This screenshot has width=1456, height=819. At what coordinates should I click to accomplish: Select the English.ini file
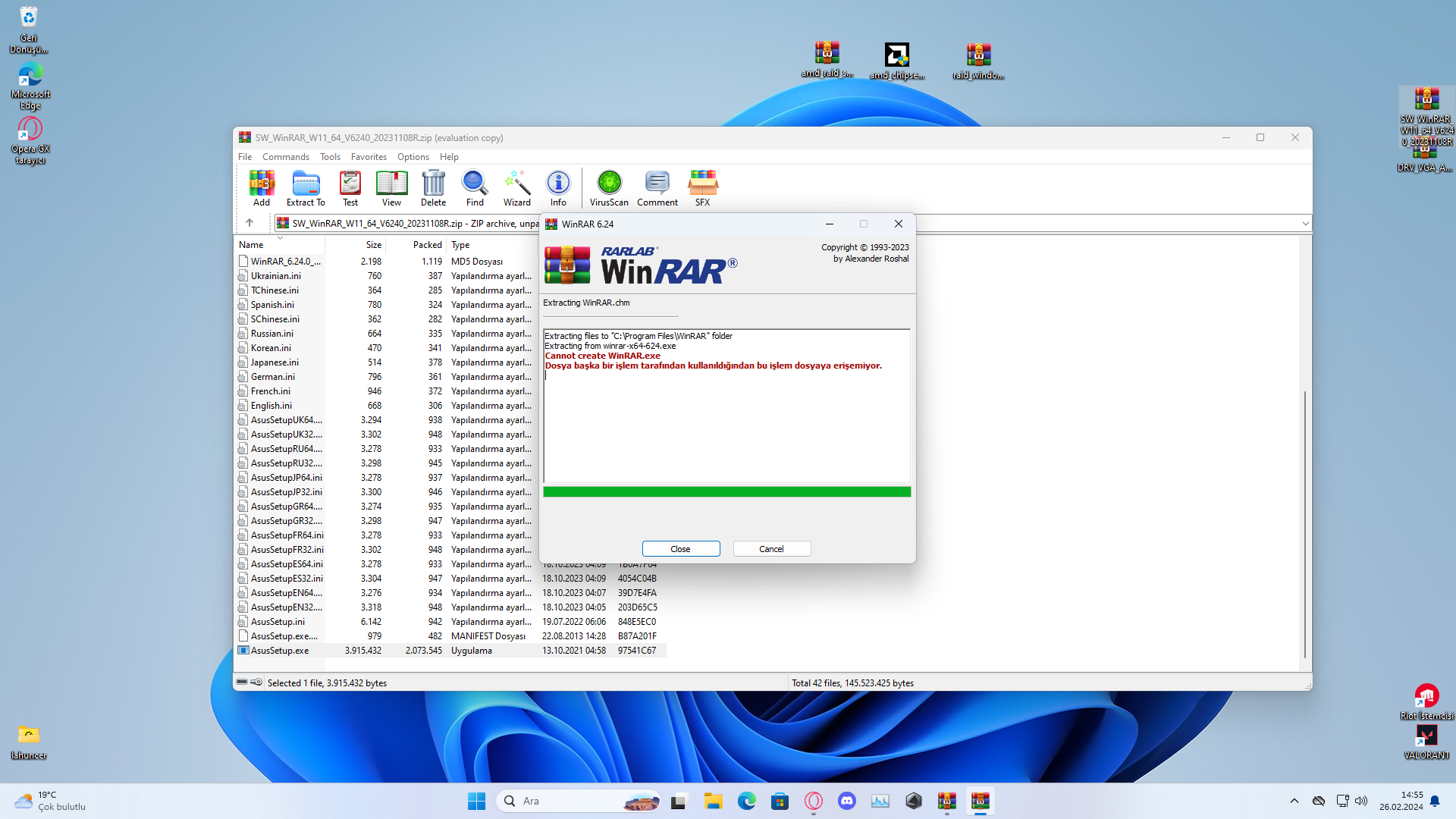[271, 406]
